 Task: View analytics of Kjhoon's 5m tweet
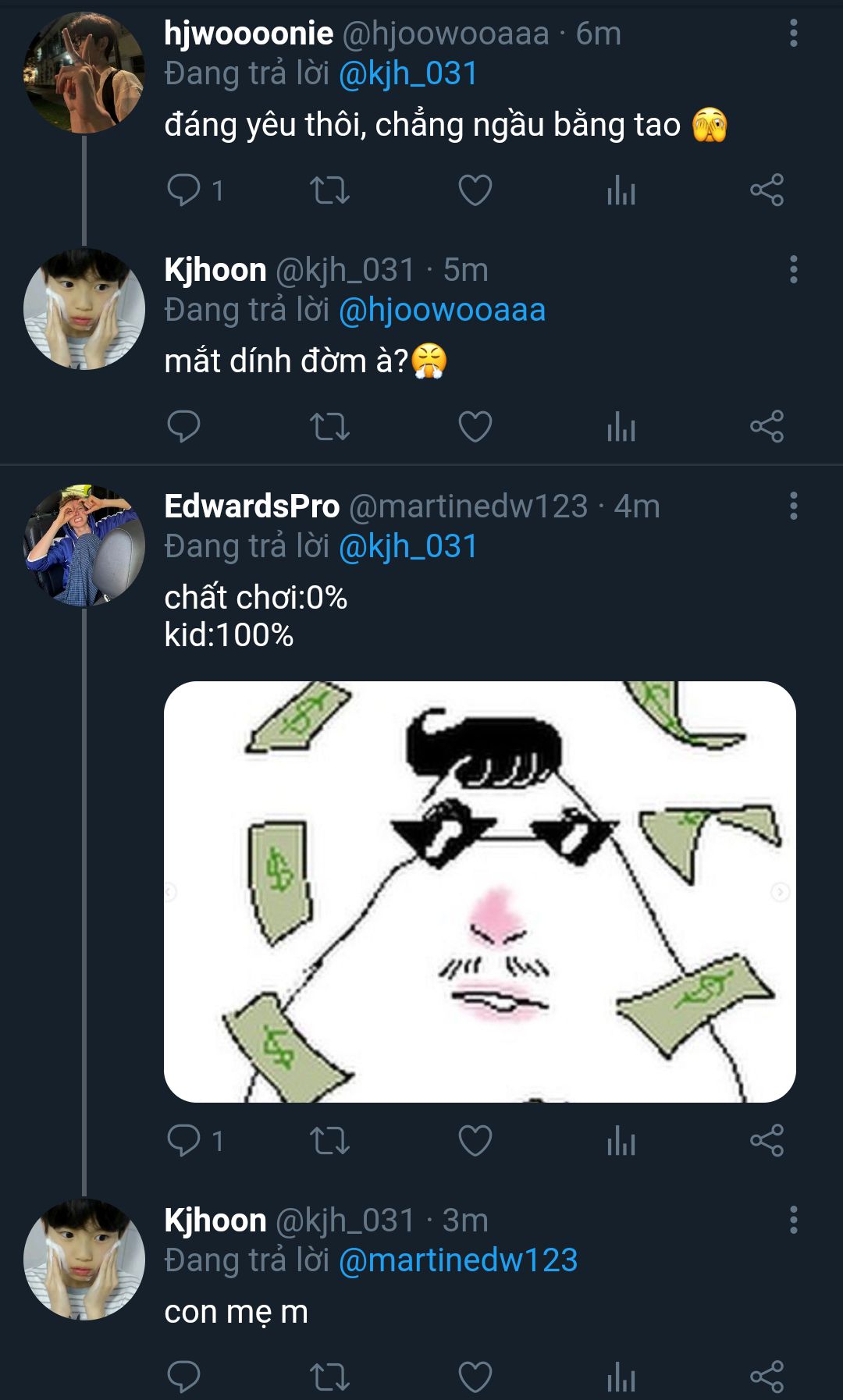(621, 427)
